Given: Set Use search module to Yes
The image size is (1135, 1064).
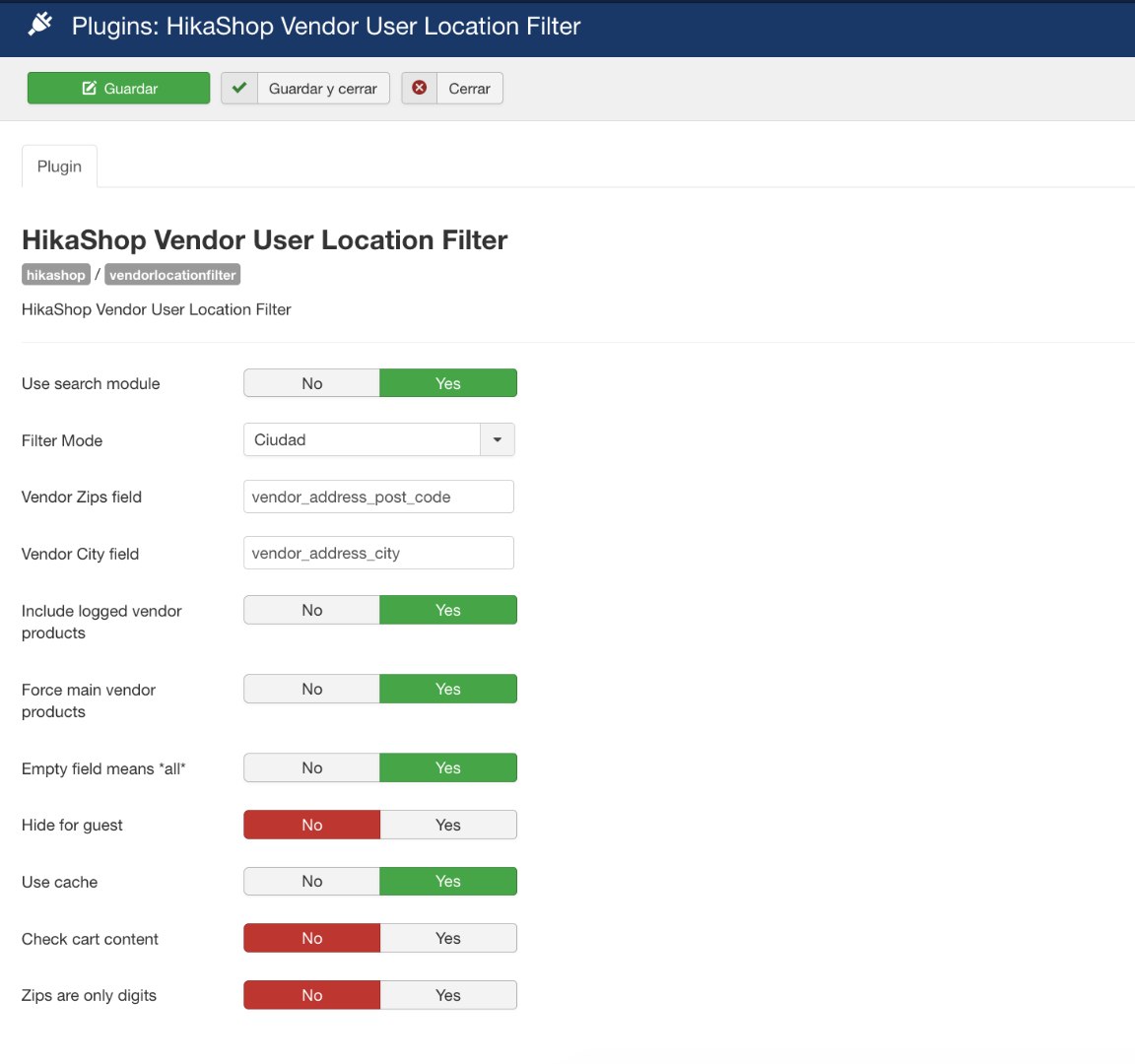Looking at the screenshot, I should pyautogui.click(x=448, y=383).
